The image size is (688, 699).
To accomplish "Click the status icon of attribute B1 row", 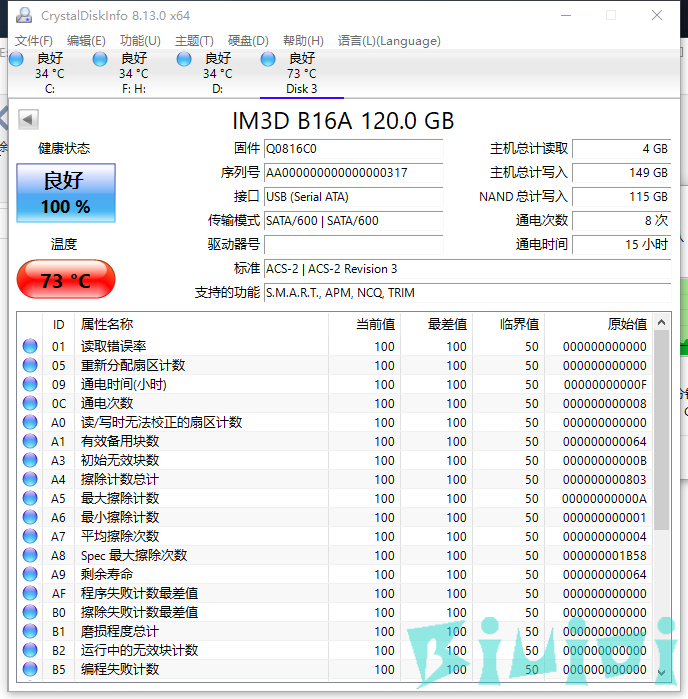I will coord(30,631).
